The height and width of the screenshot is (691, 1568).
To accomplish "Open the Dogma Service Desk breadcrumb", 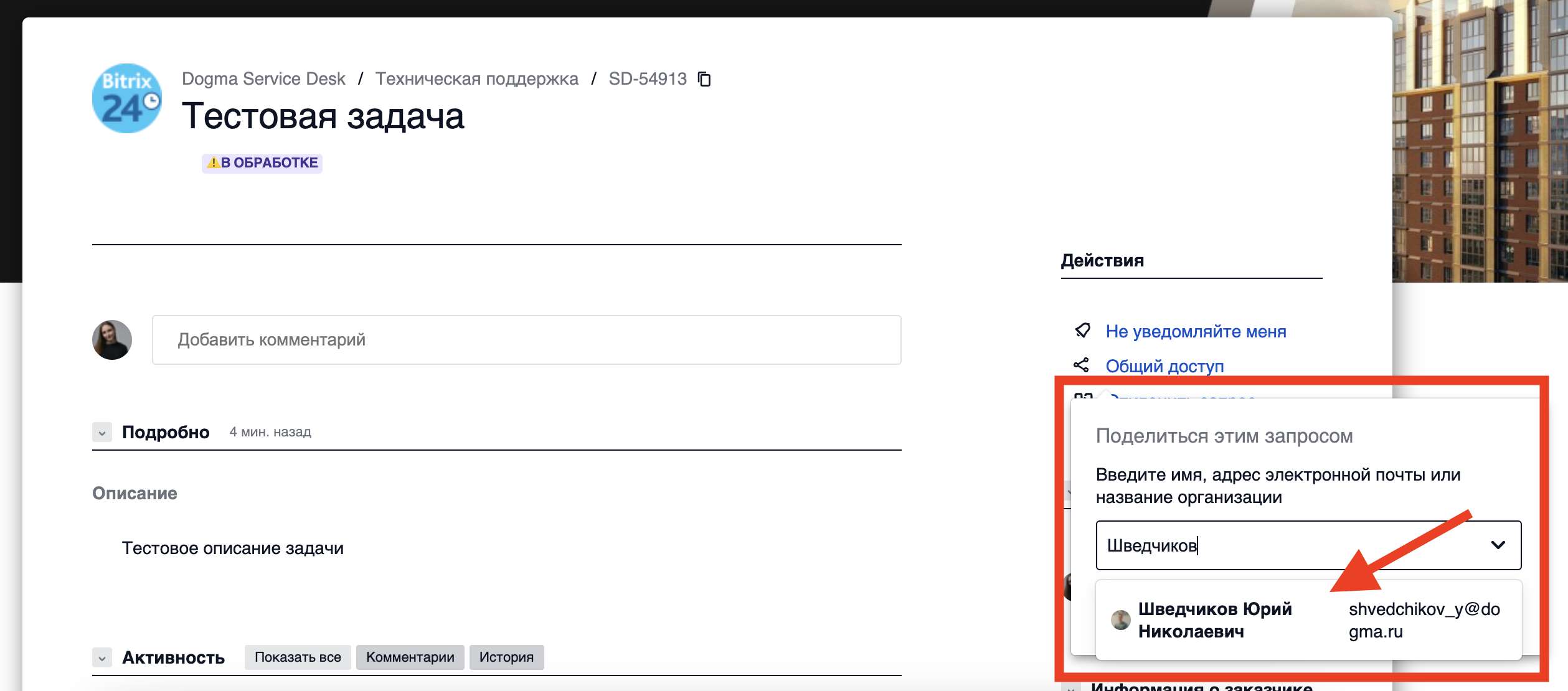I will 263,79.
